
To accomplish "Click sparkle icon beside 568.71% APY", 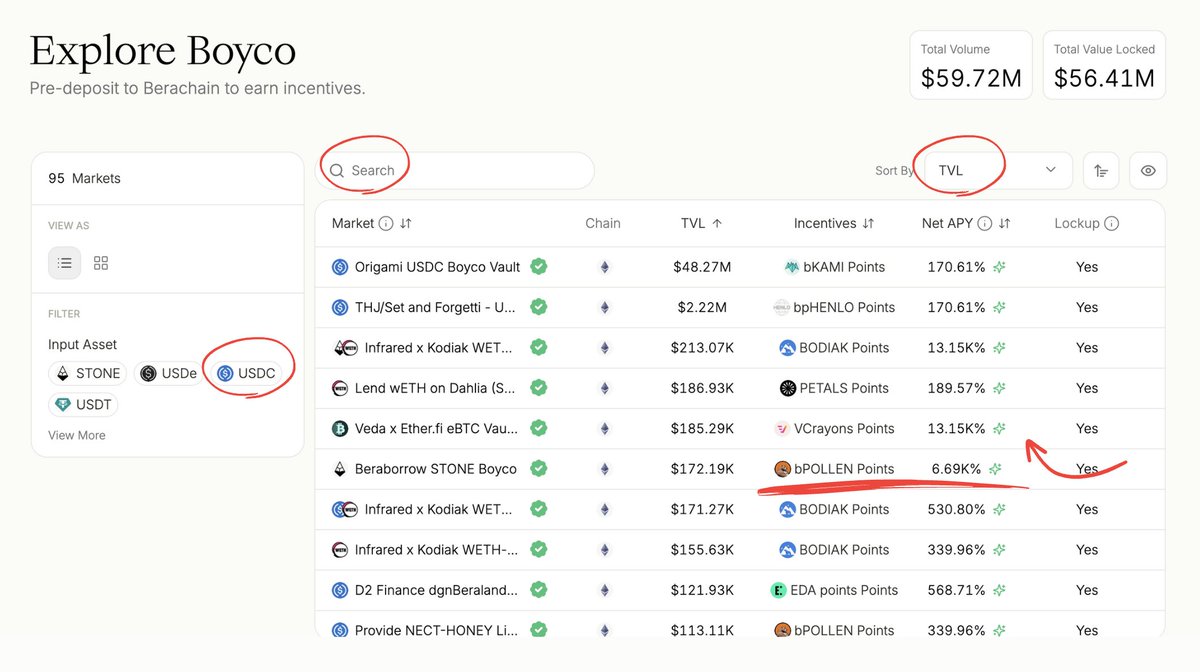I will 999,590.
